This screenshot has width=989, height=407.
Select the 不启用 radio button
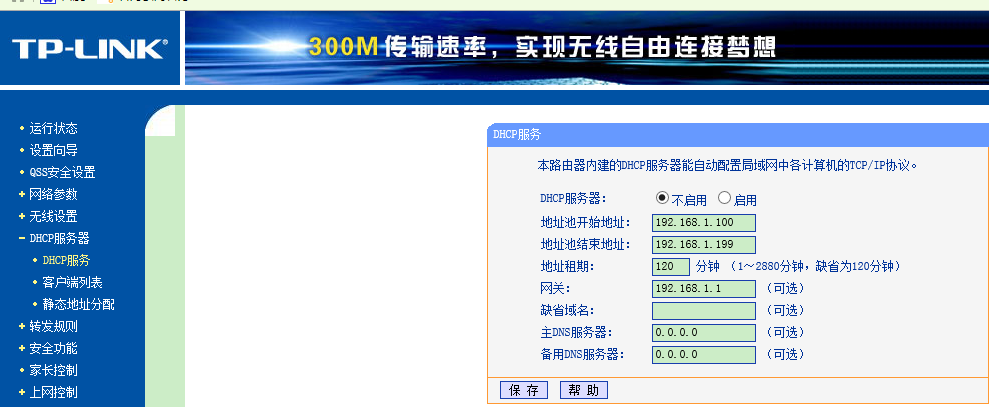coord(662,199)
